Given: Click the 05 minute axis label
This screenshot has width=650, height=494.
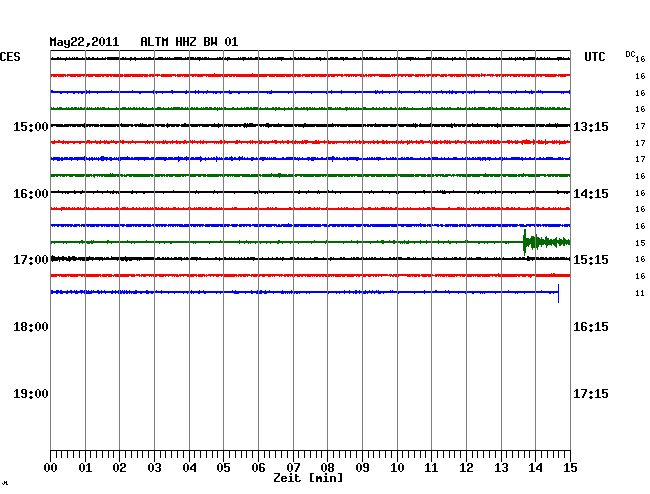Looking at the screenshot, I should tap(223, 468).
